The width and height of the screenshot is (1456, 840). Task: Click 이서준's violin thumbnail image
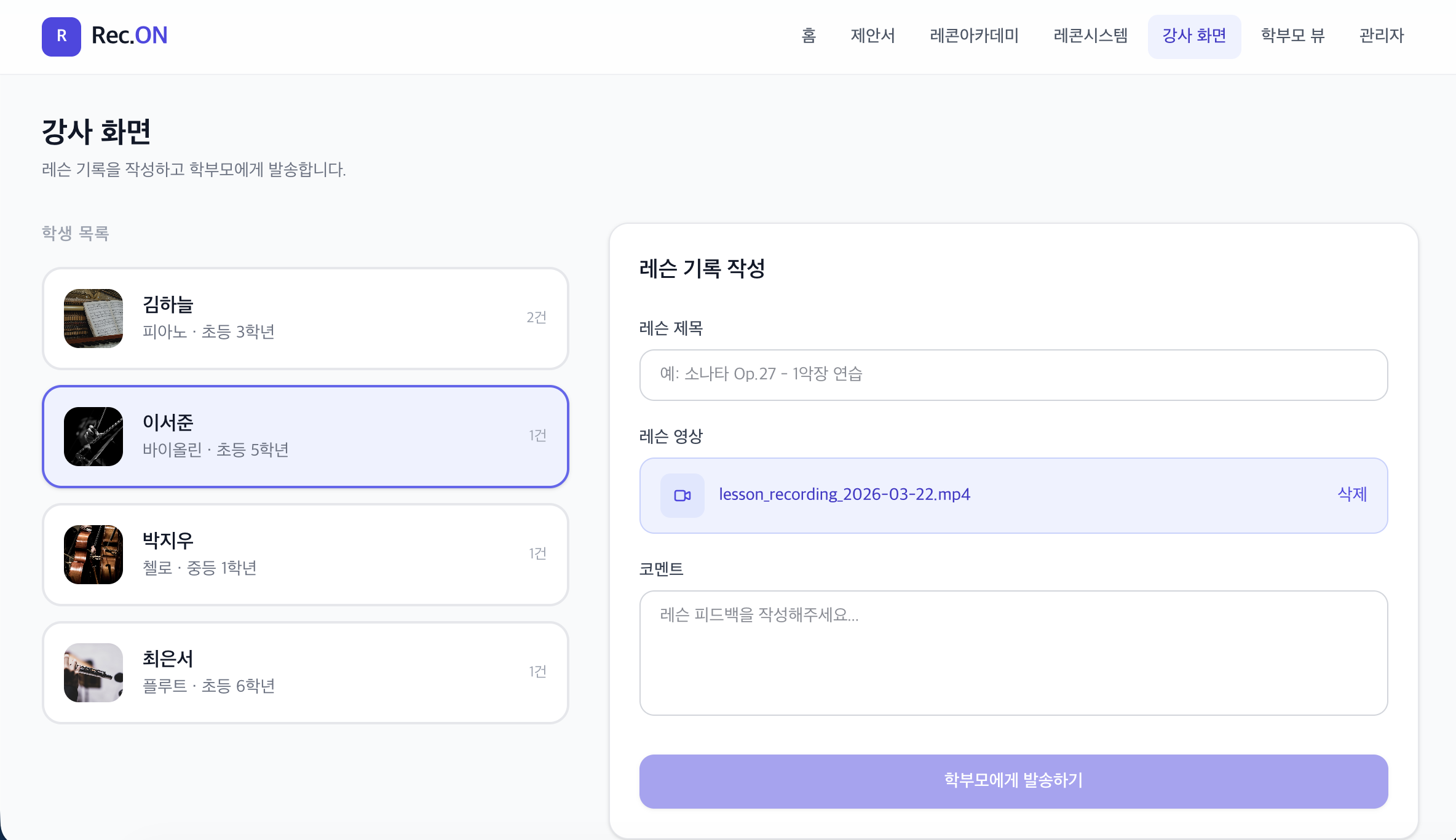pos(93,437)
